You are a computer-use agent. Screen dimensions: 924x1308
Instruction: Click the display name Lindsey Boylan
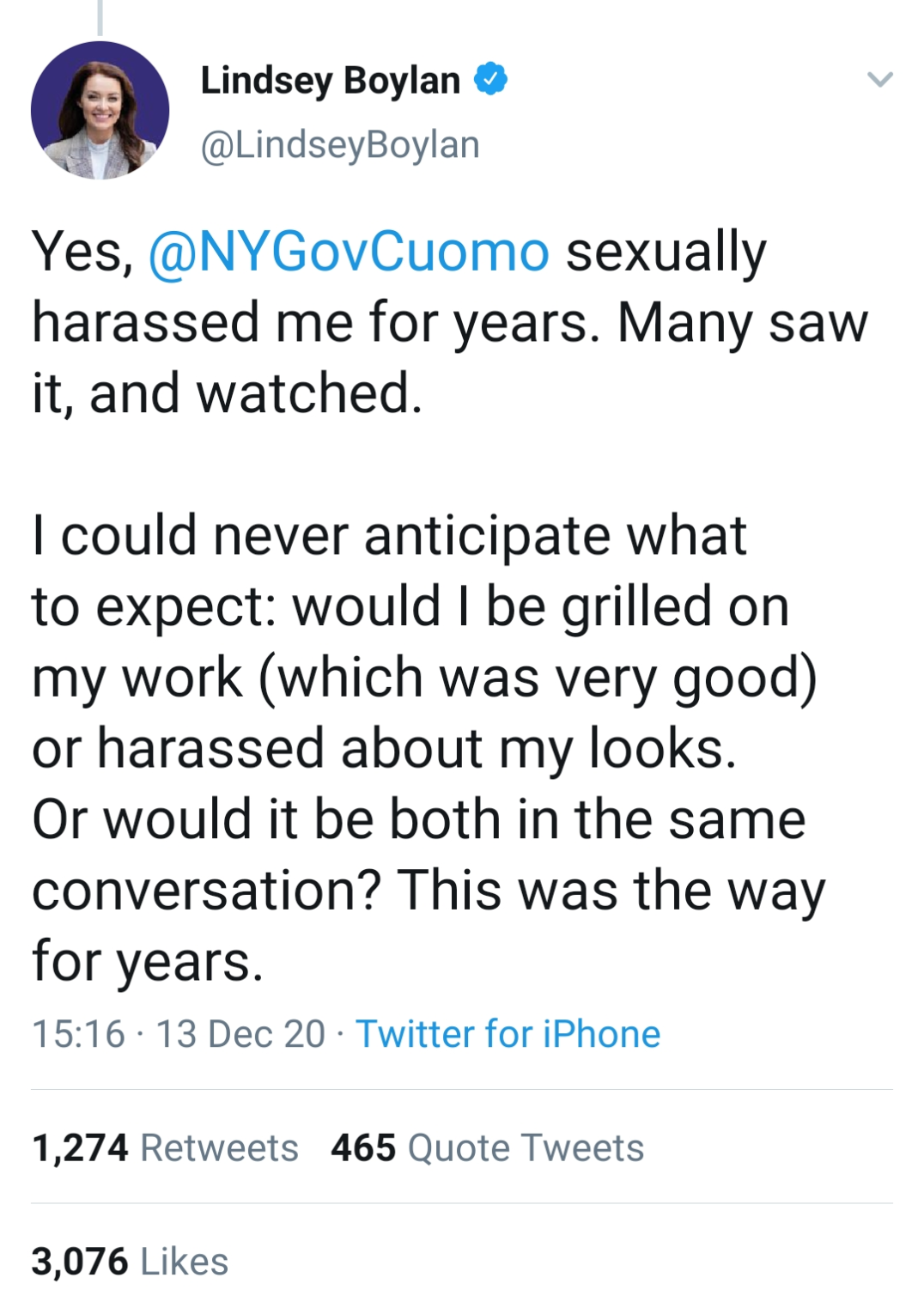coord(330,81)
